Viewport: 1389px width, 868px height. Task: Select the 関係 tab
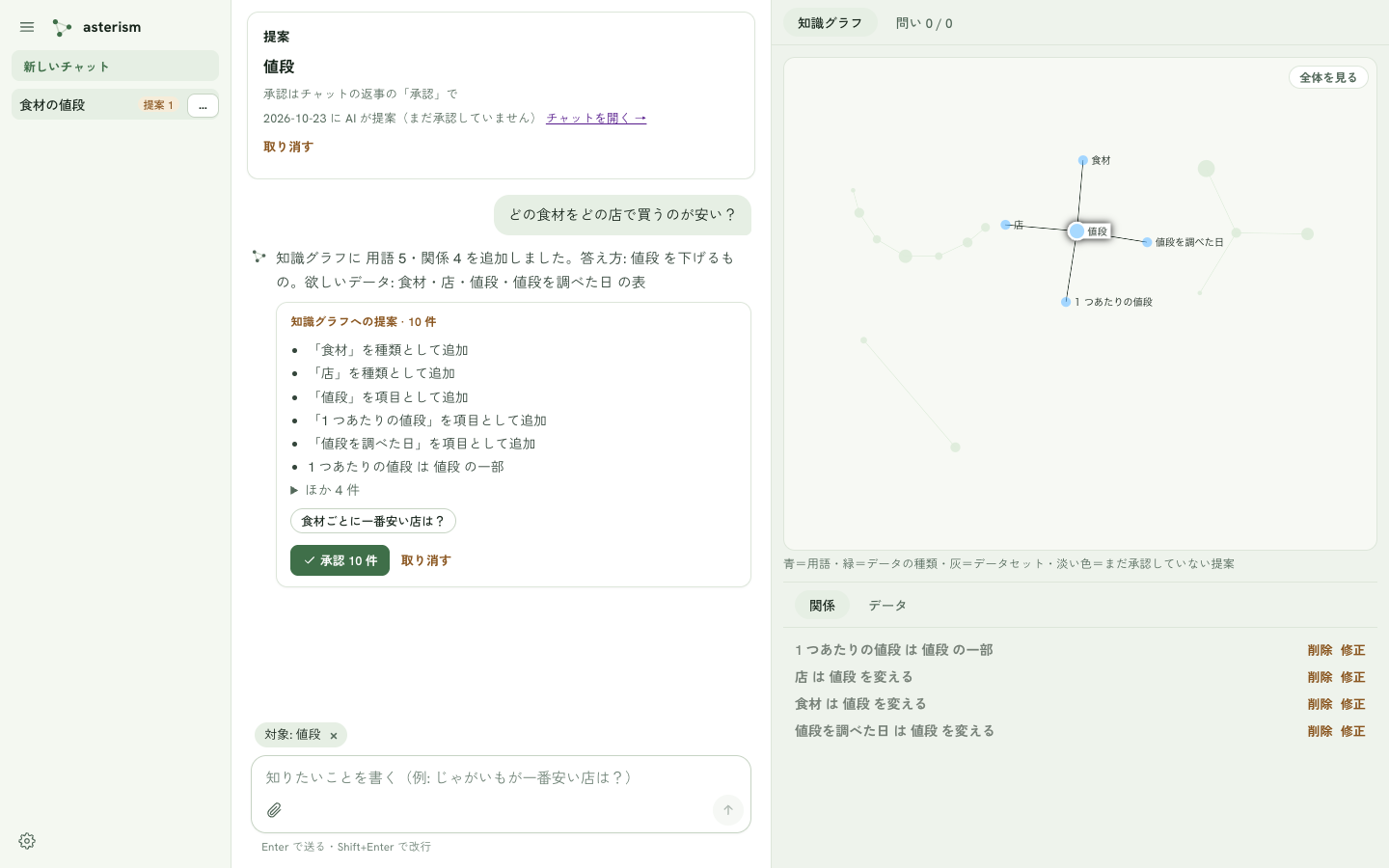tap(822, 606)
